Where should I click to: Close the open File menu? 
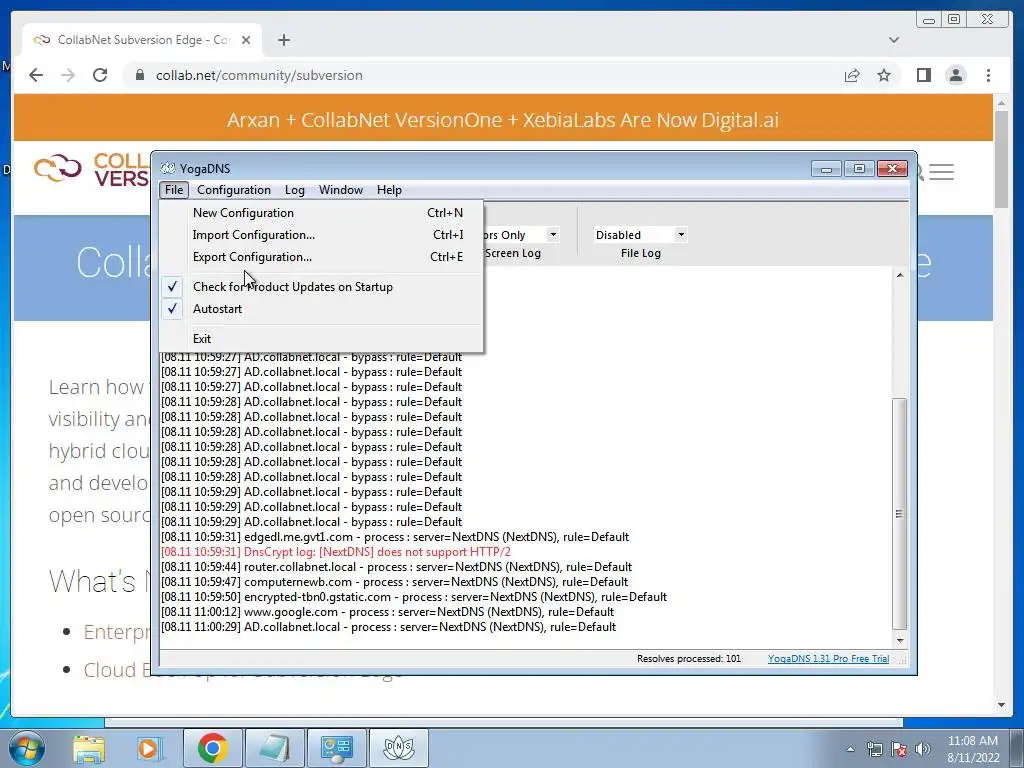[174, 190]
